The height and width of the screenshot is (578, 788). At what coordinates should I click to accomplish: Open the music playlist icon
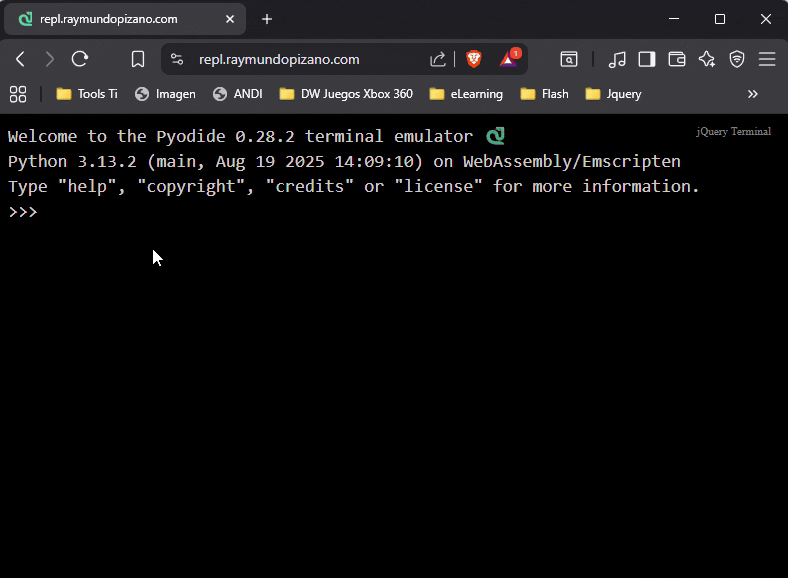[x=617, y=59]
